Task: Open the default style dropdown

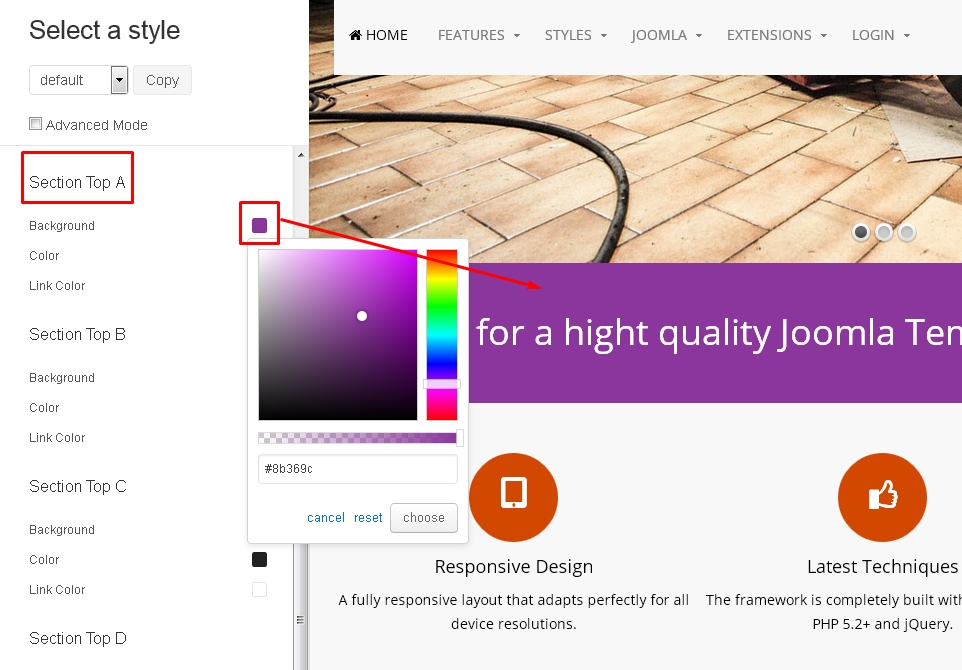Action: (x=79, y=80)
